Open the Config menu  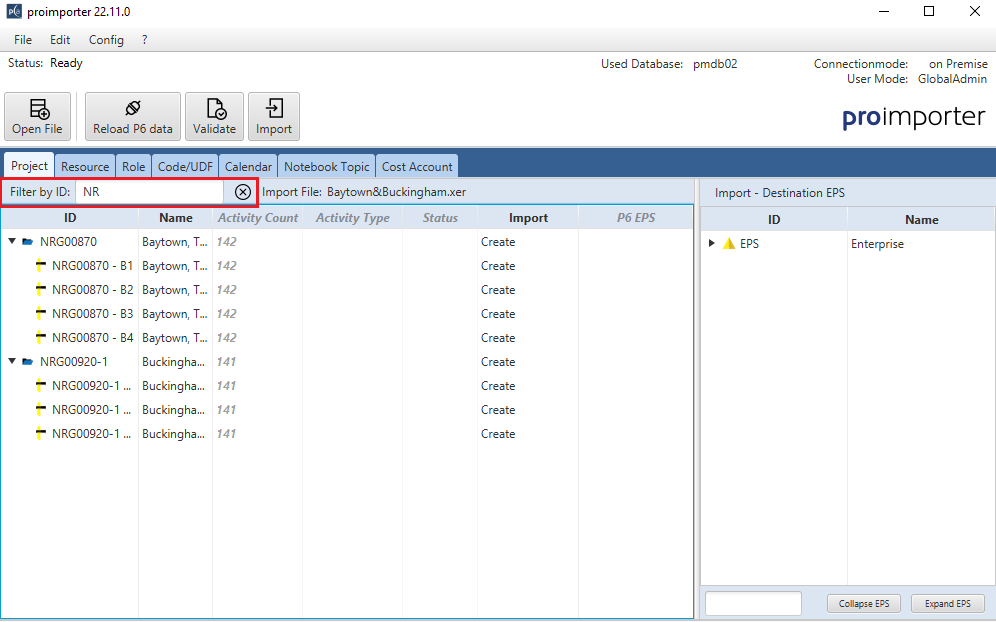106,40
